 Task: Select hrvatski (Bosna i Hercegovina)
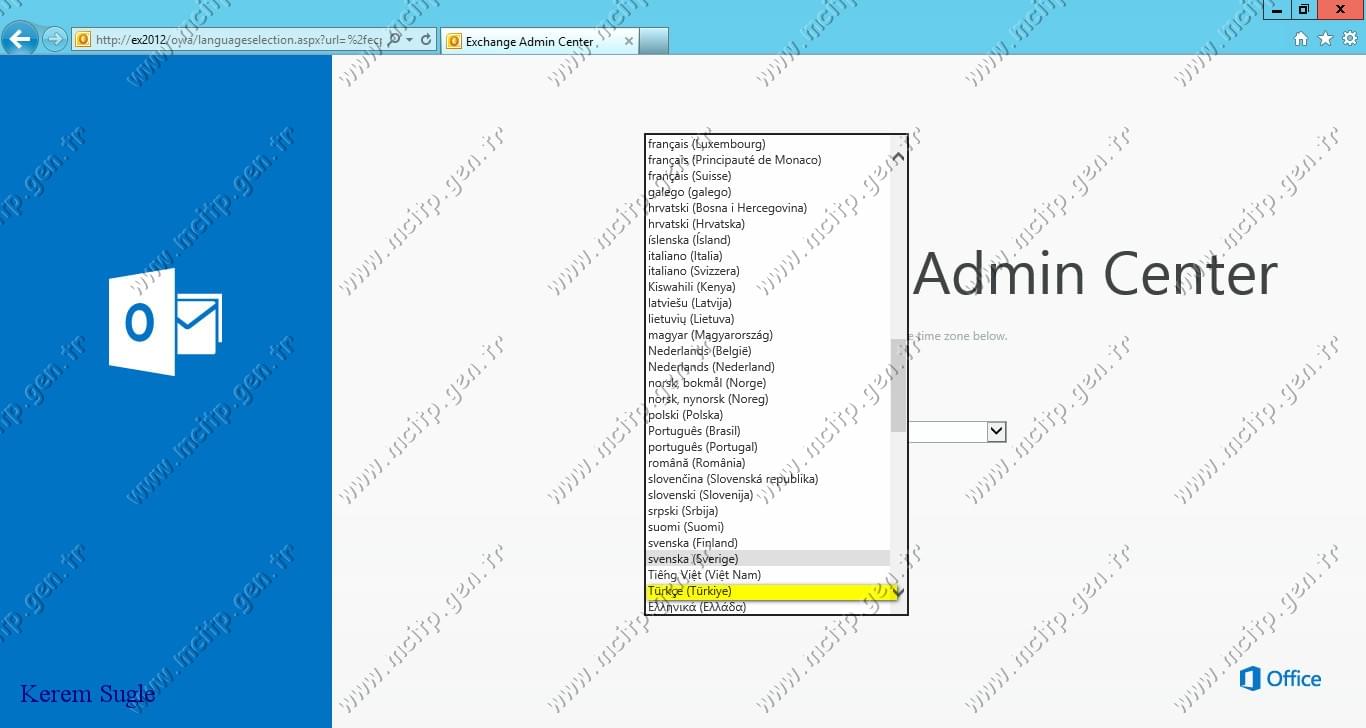click(768, 208)
